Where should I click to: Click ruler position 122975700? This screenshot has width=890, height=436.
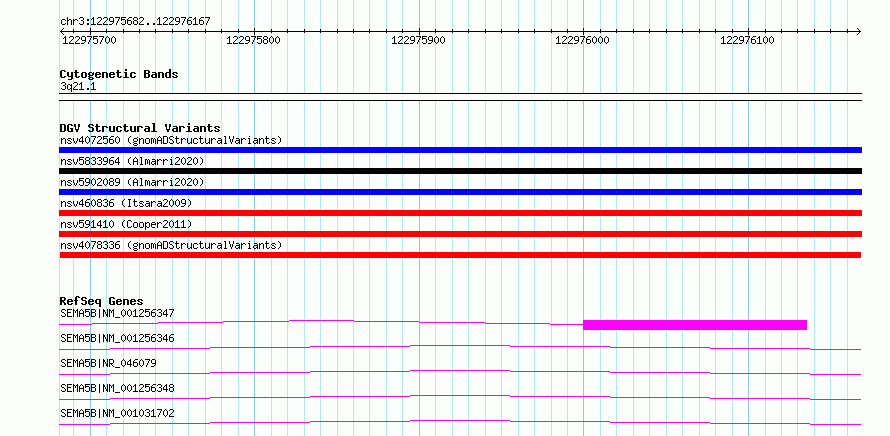[87, 41]
